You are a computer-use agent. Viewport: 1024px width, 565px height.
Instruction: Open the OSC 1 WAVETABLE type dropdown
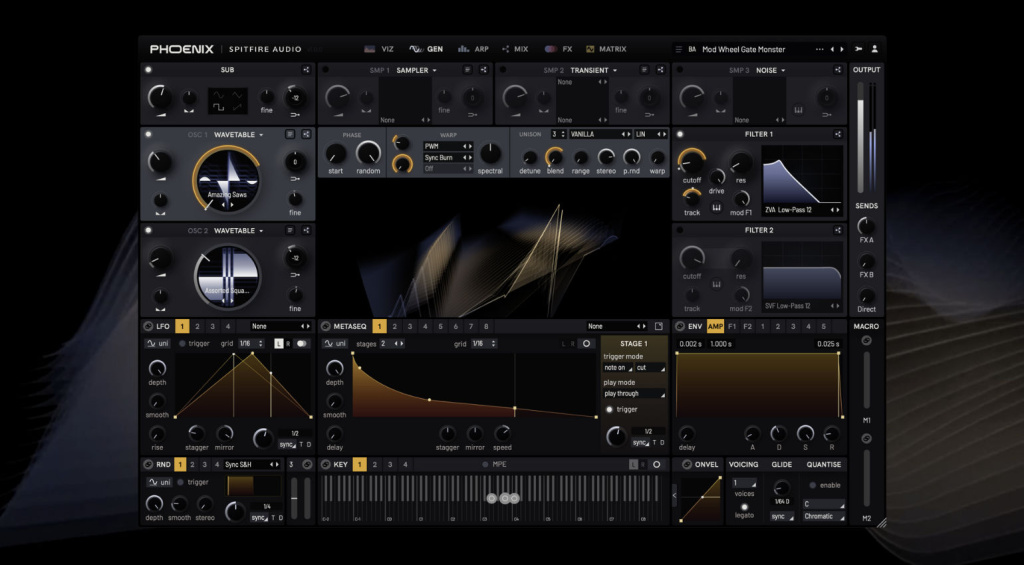239,135
